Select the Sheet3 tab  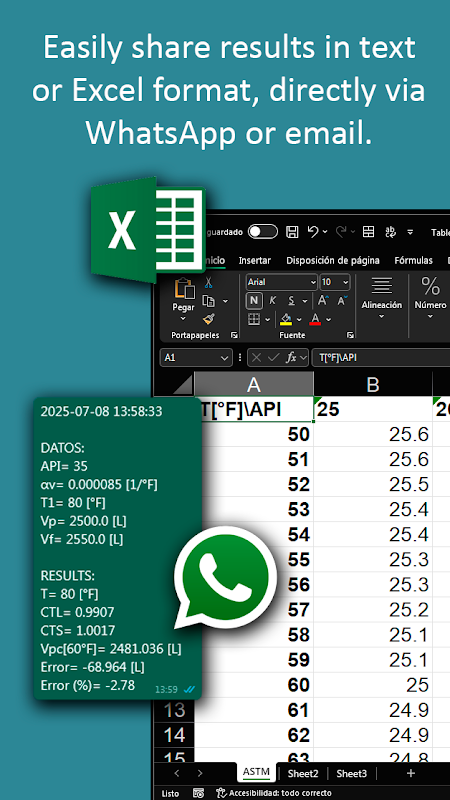(352, 773)
